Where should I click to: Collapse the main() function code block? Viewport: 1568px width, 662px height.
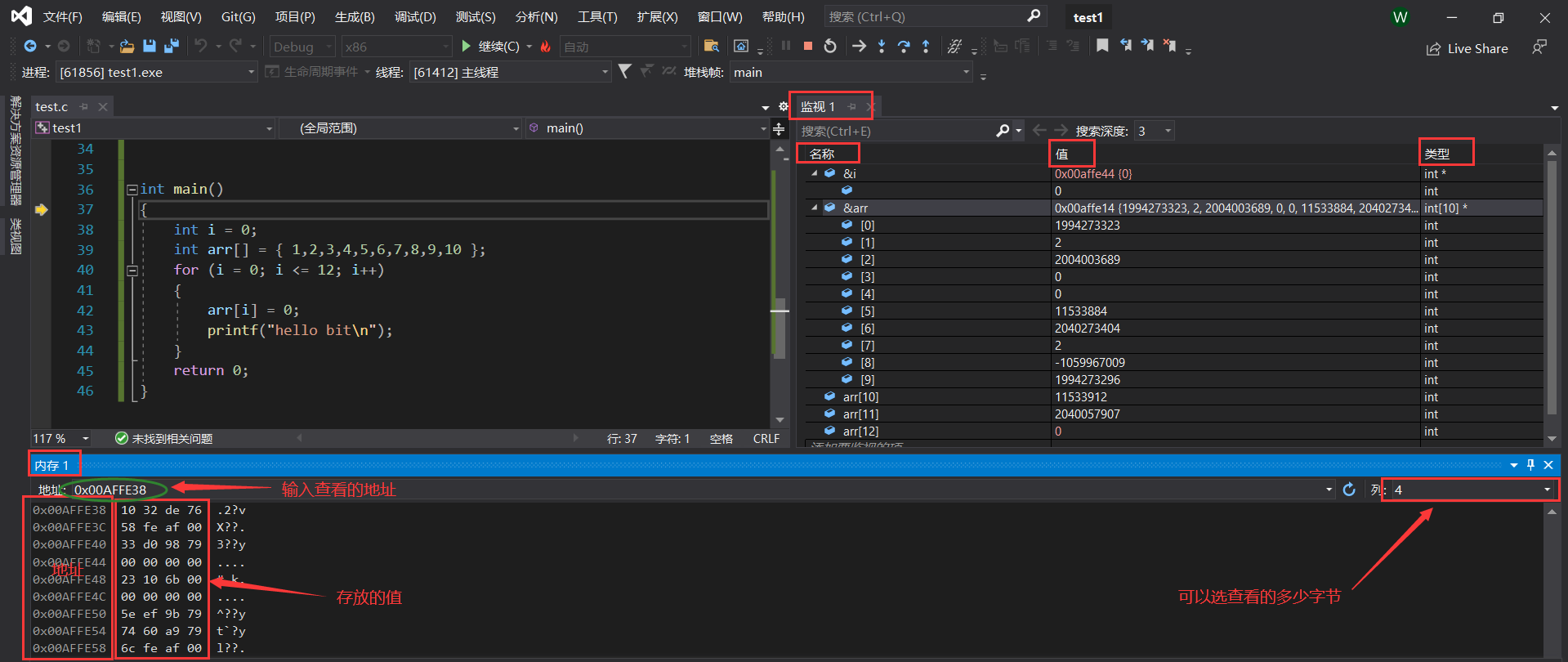[132, 190]
